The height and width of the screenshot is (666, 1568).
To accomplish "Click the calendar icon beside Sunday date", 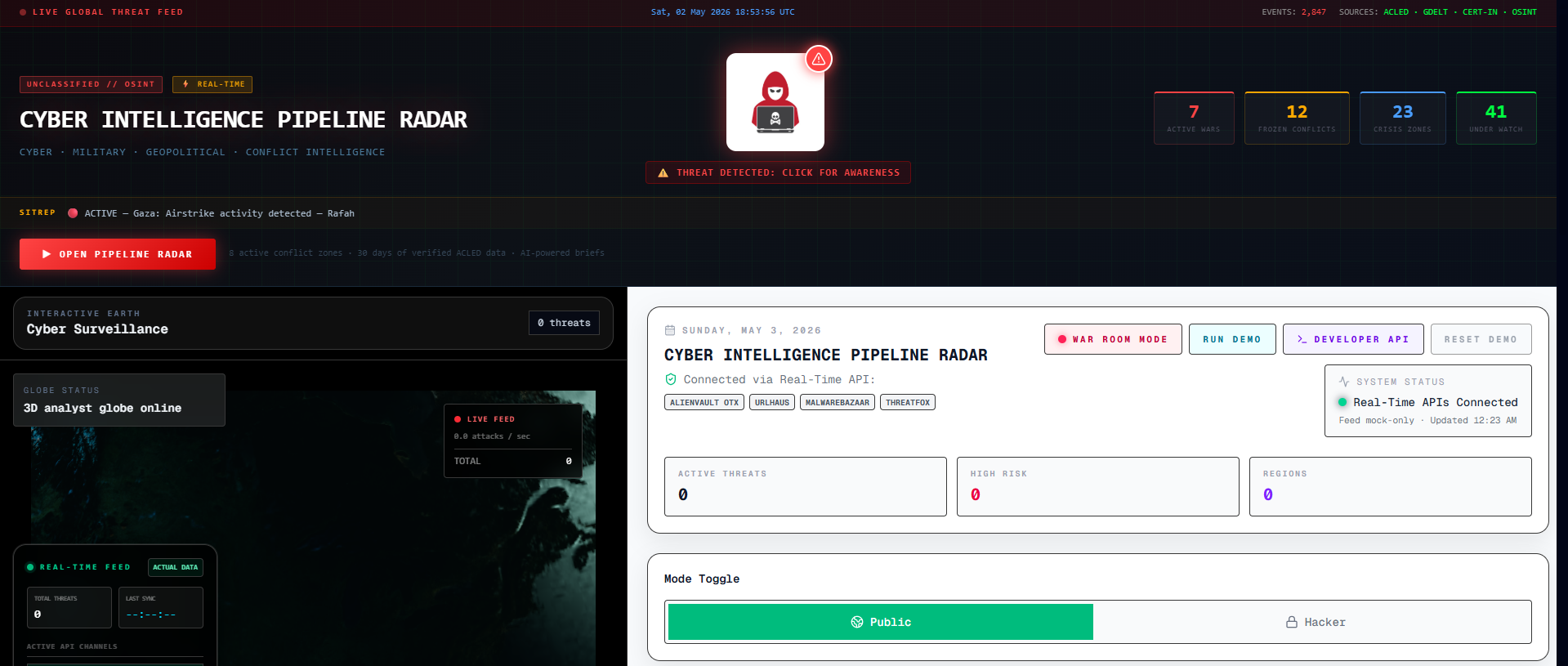I will [x=670, y=330].
